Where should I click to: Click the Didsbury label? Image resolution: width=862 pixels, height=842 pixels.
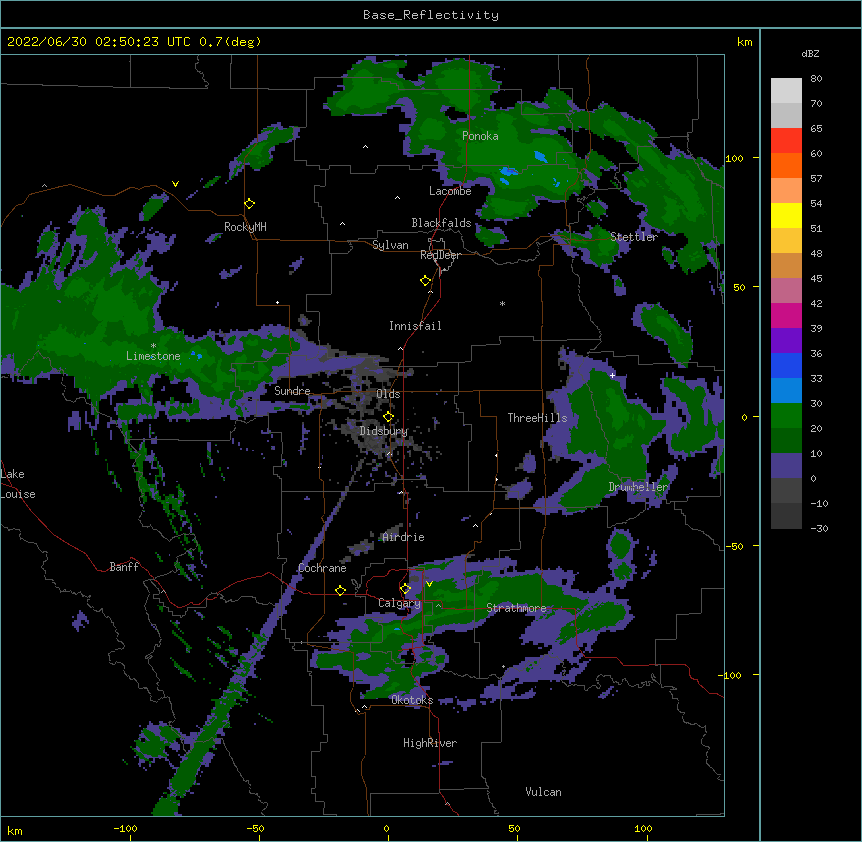tap(384, 431)
